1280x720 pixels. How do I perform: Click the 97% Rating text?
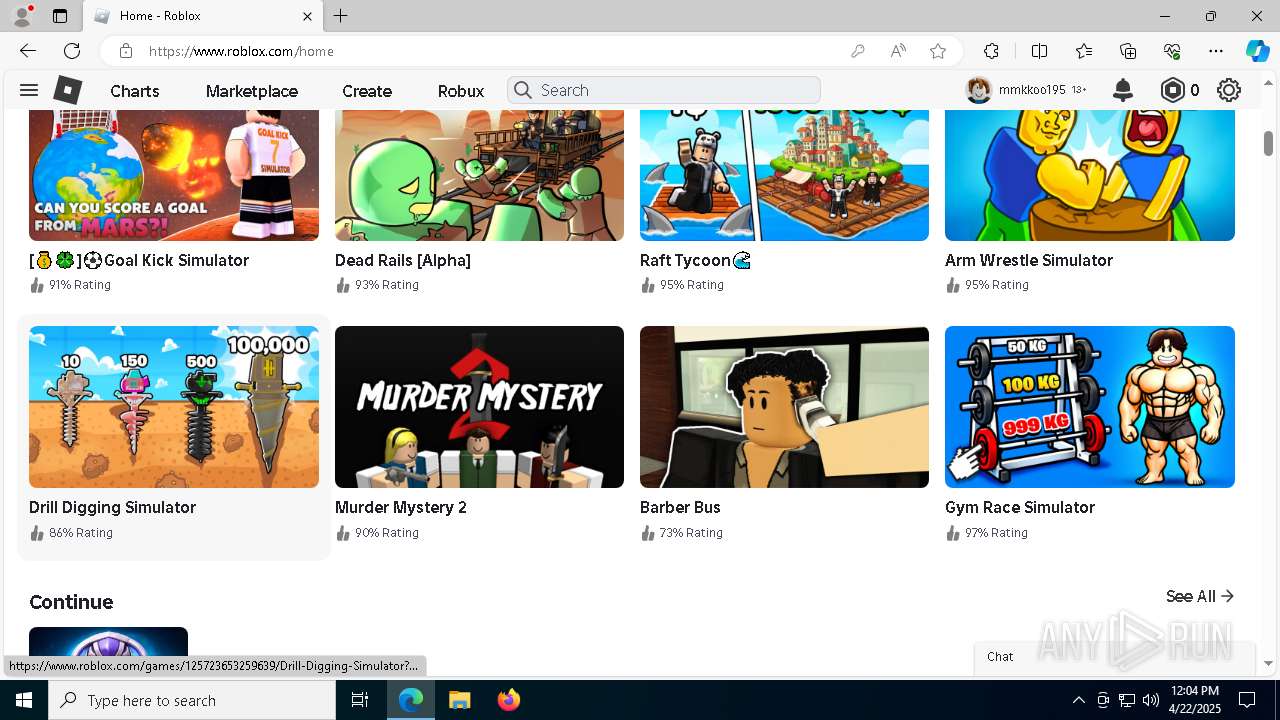pos(996,533)
